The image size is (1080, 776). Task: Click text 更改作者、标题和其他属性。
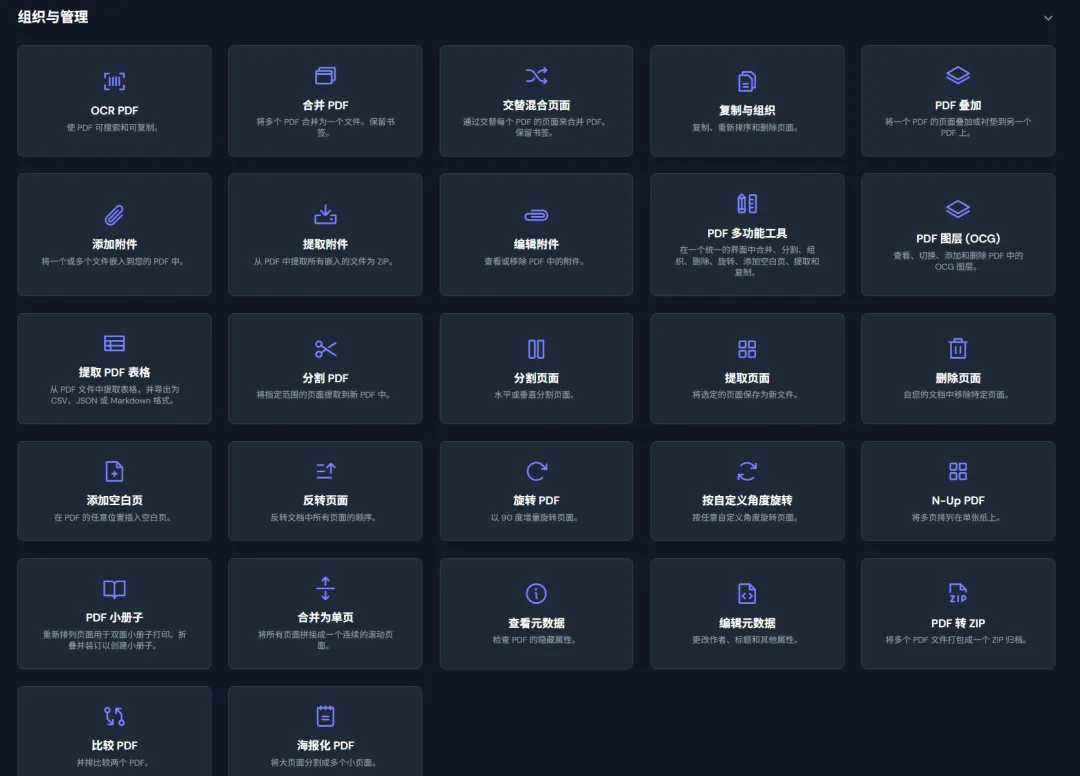pos(747,640)
